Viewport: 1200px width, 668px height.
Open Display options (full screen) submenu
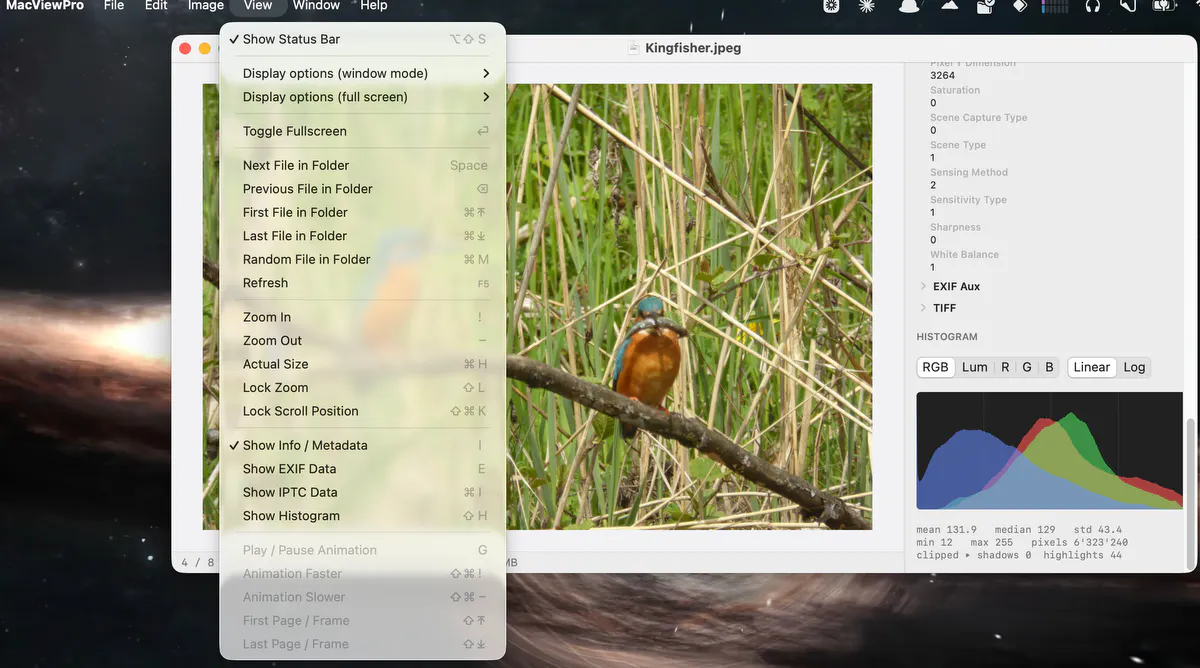(x=363, y=97)
